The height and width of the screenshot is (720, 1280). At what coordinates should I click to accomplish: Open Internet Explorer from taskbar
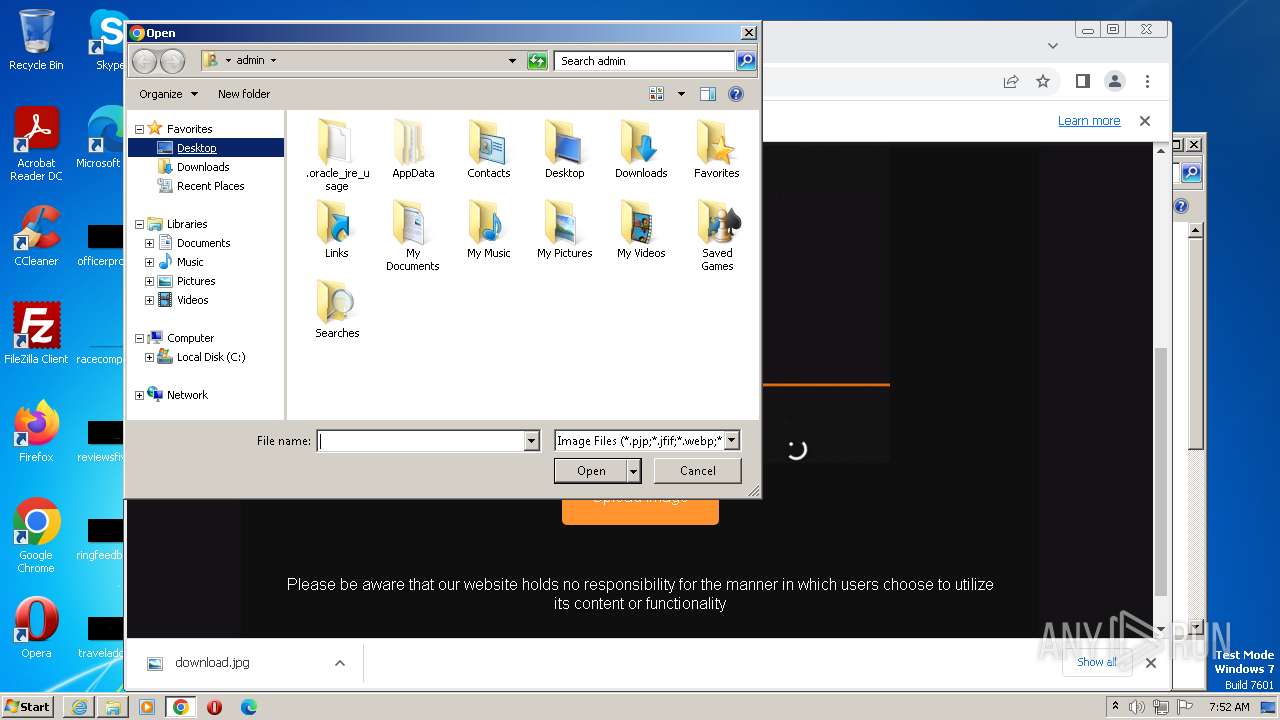tap(79, 707)
